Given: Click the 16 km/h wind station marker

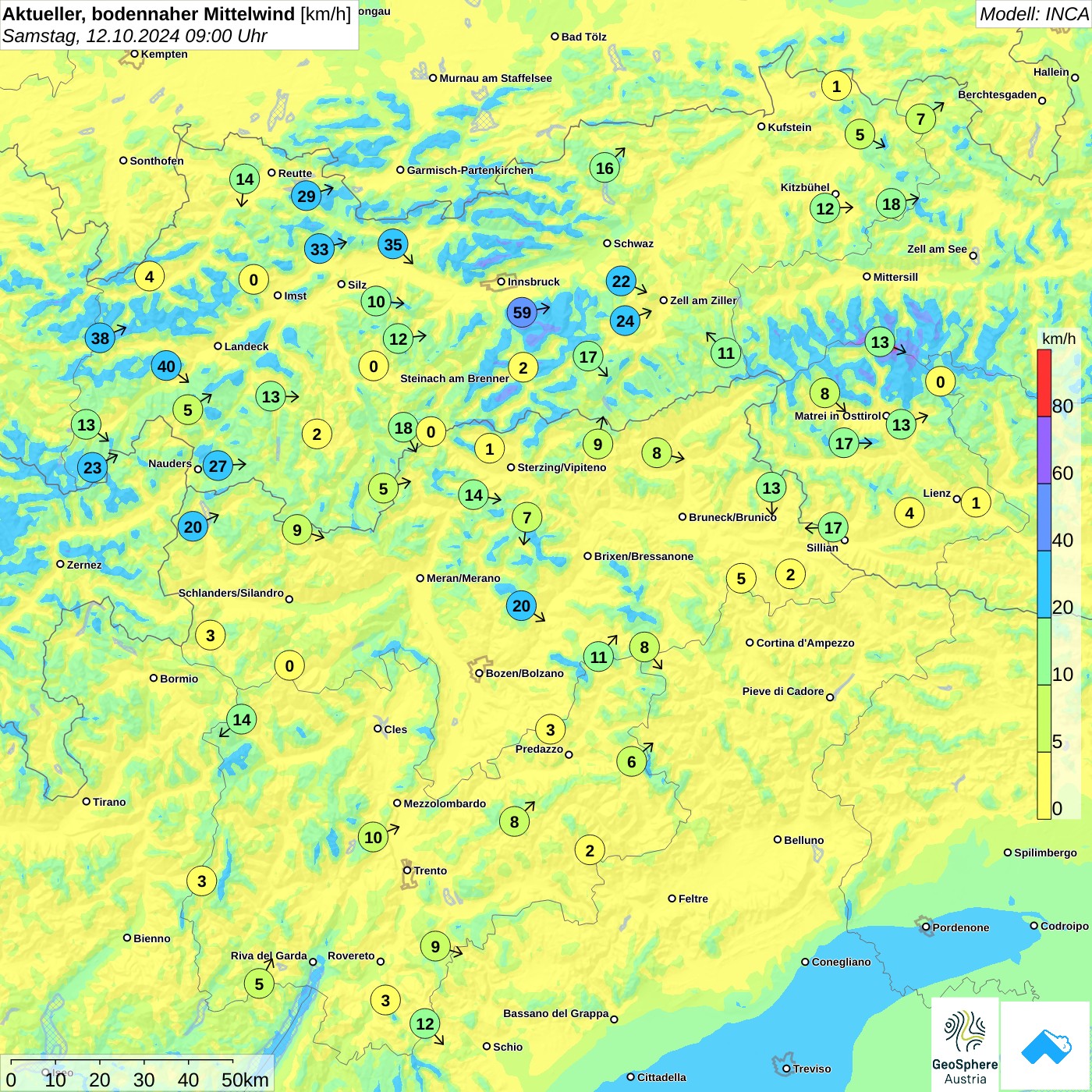Looking at the screenshot, I should pyautogui.click(x=604, y=168).
